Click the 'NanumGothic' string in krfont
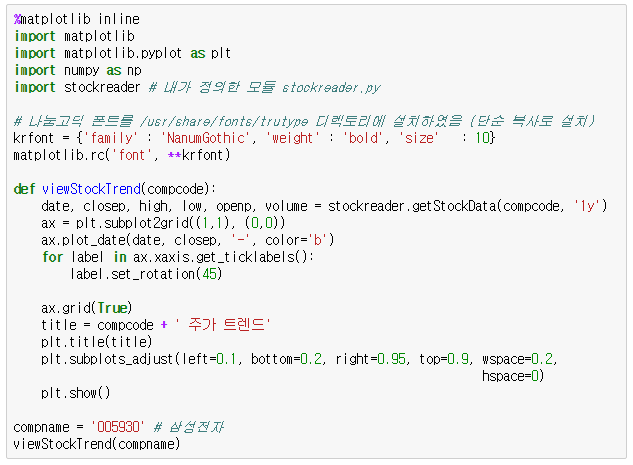Viewport: 633px width, 465px height. pos(207,138)
